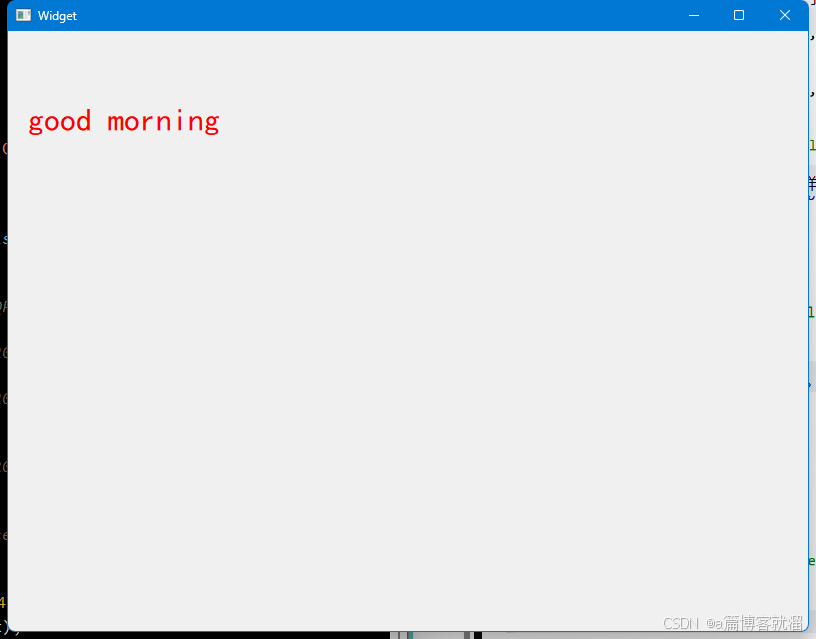The height and width of the screenshot is (639, 816).
Task: Open the Widget window icon menu
Action: 23,16
